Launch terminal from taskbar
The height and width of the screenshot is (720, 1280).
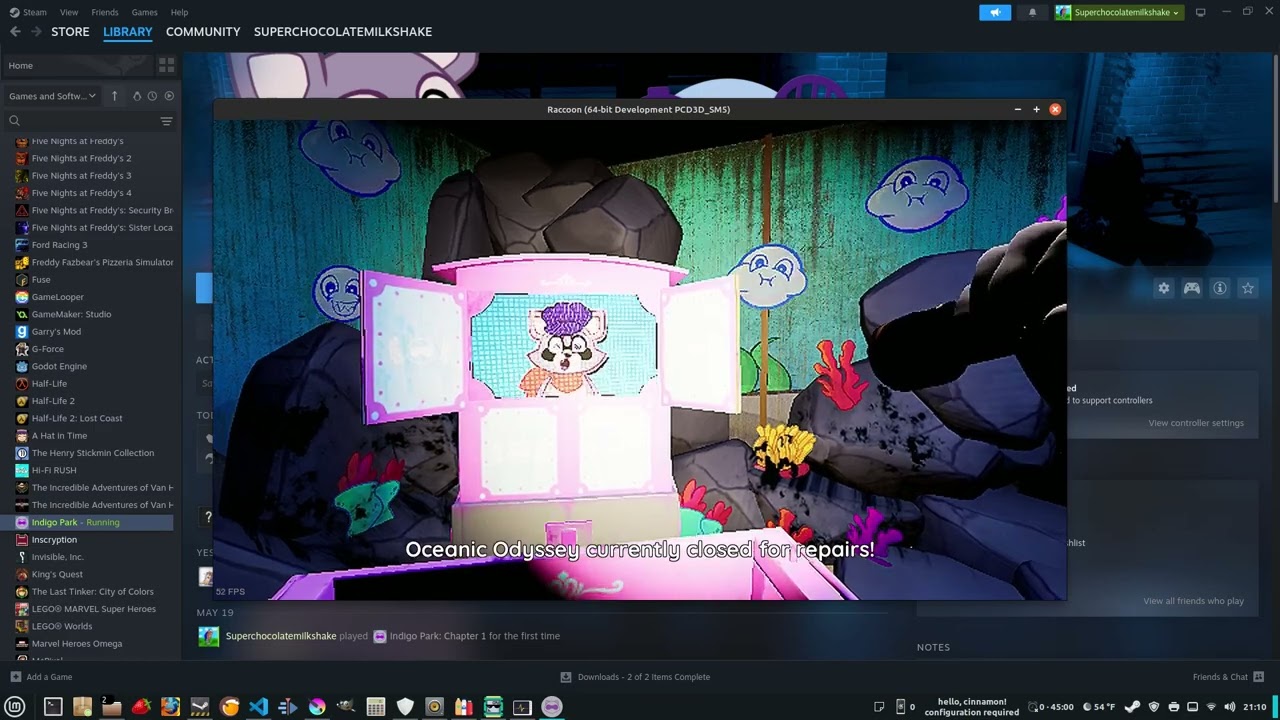tap(53, 707)
